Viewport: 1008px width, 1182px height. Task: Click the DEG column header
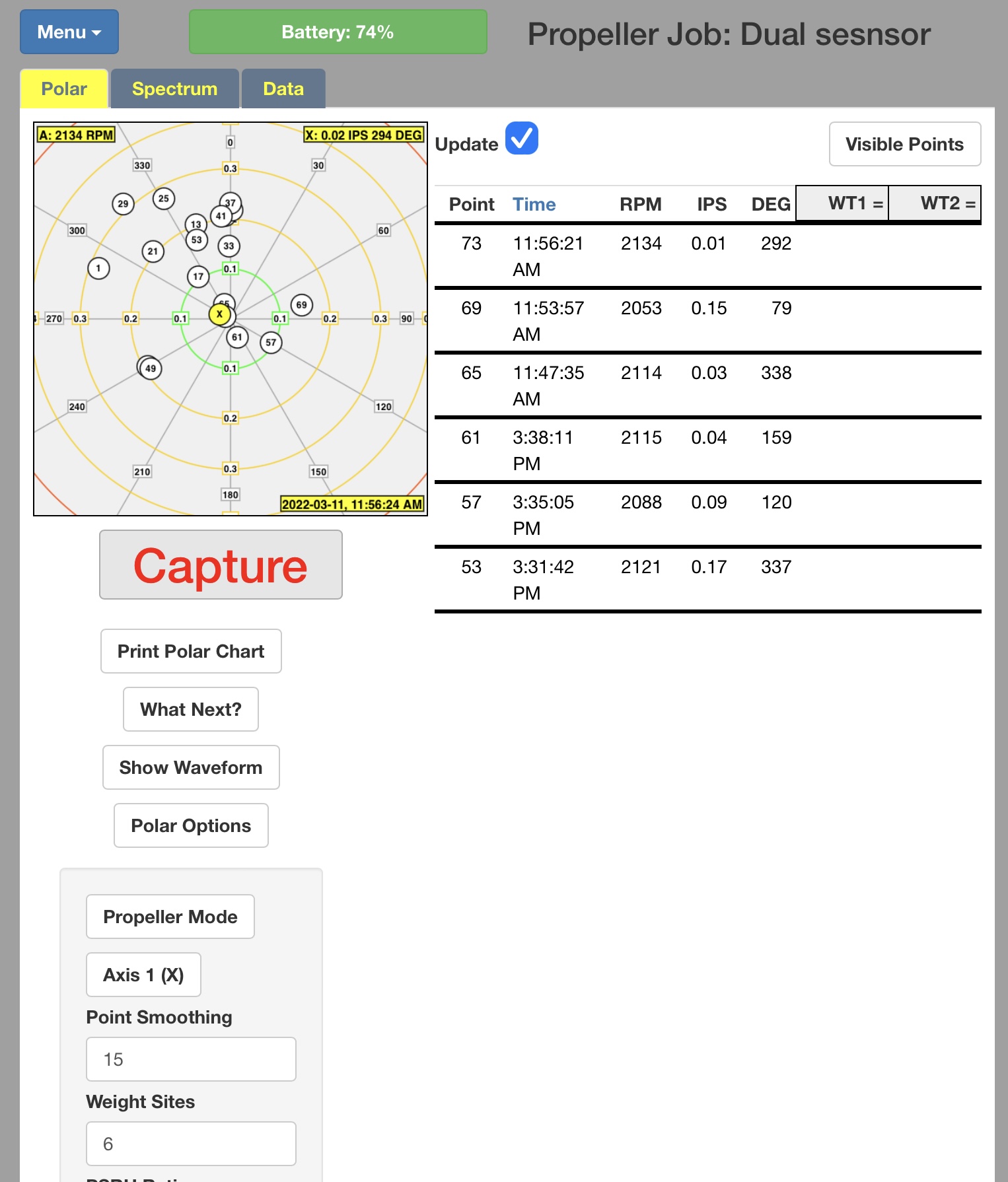pos(771,204)
